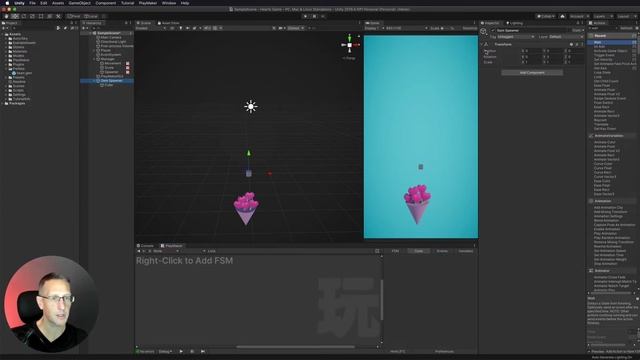Open the Layer dropdown in Inspector
640x360 pixels.
click(567, 37)
